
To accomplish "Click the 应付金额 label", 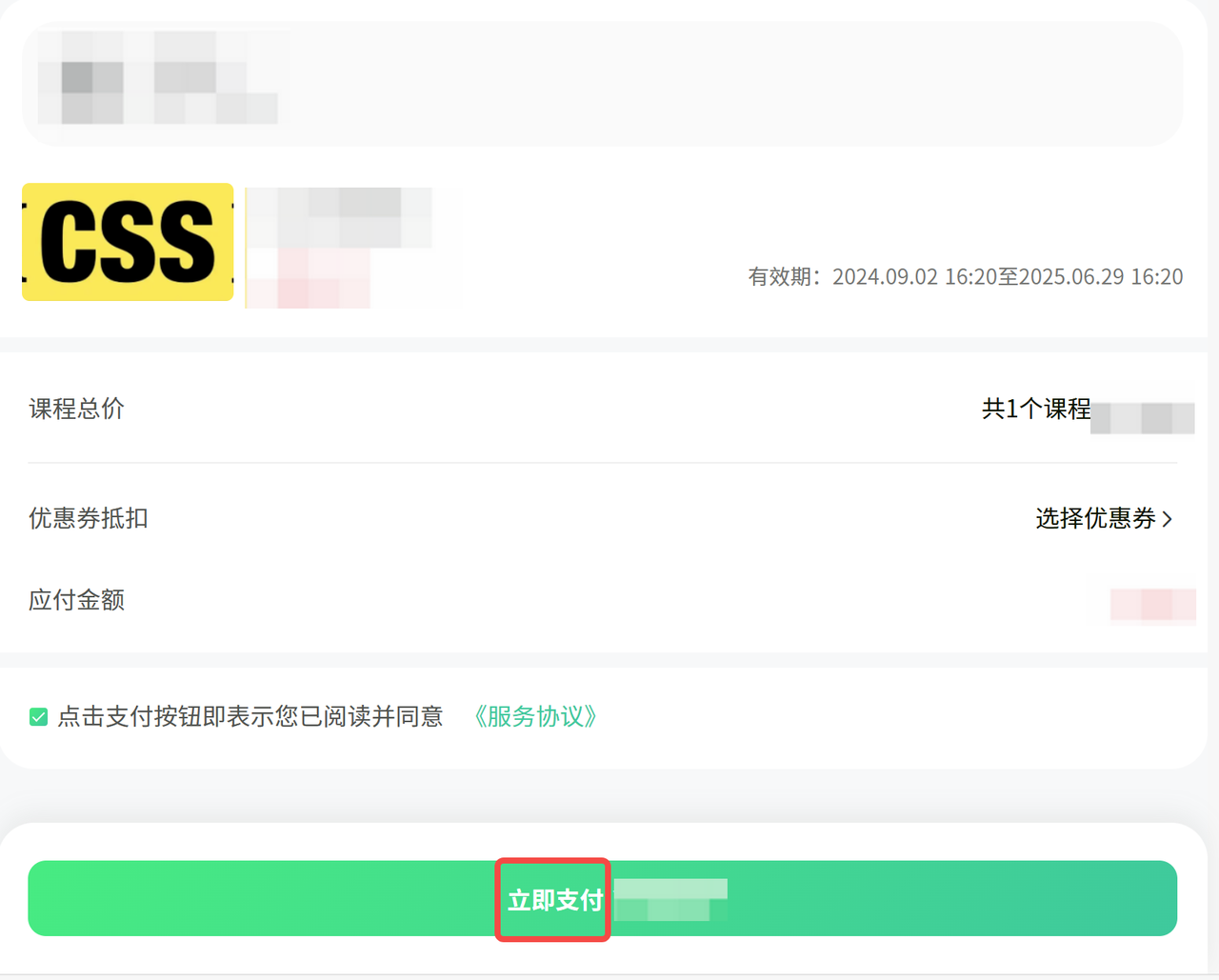I will tap(76, 600).
